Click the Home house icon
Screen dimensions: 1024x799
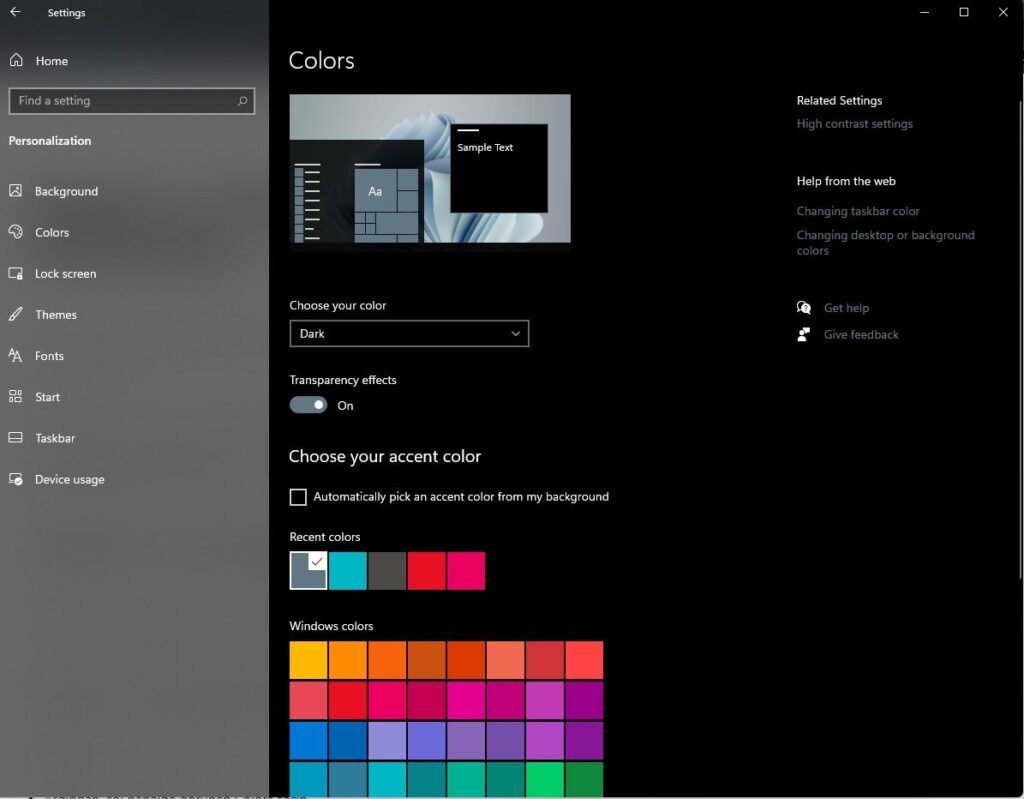click(16, 60)
